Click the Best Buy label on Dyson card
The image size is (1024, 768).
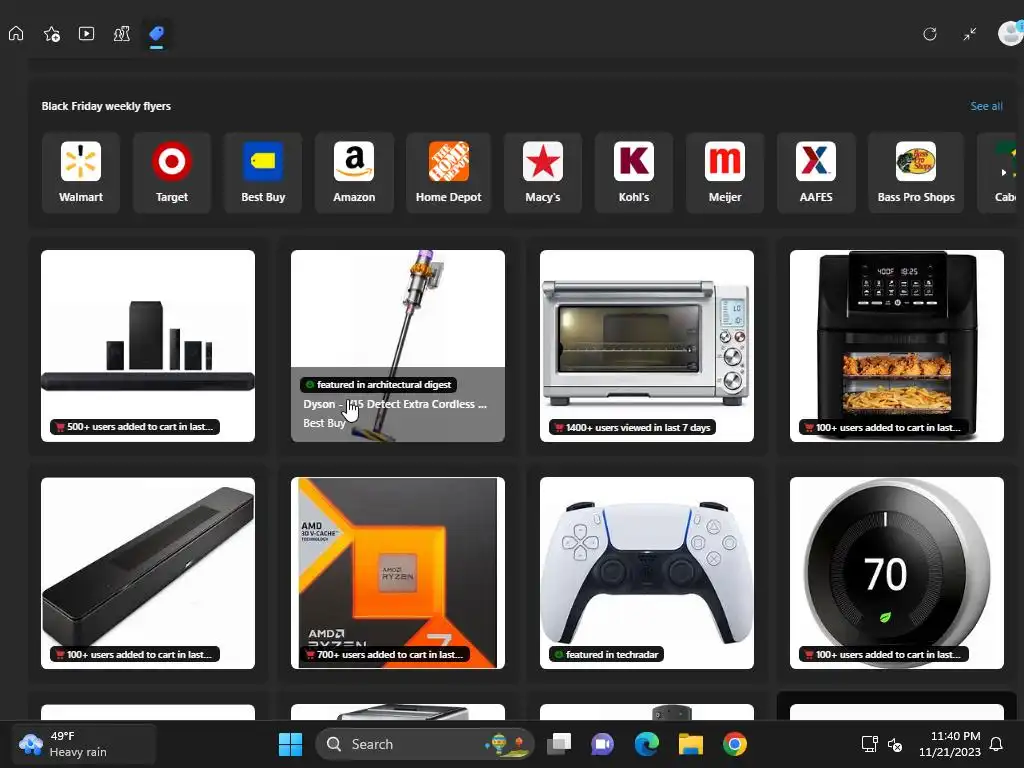click(x=324, y=423)
